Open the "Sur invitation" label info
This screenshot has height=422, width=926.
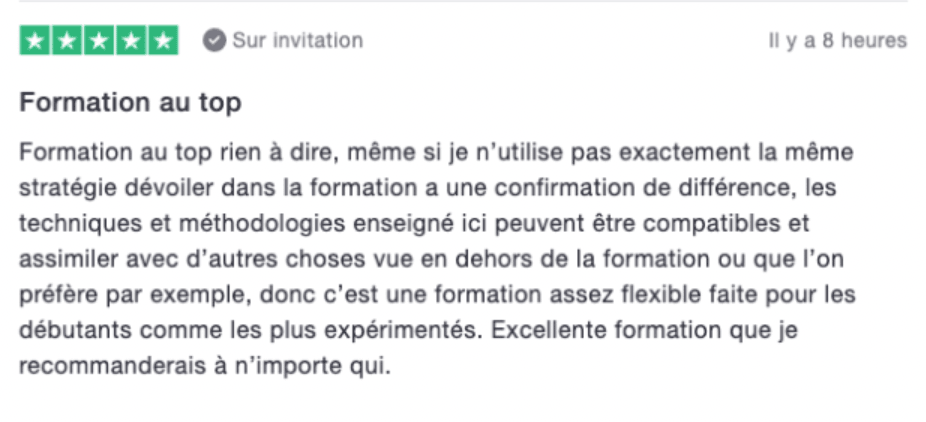point(298,41)
